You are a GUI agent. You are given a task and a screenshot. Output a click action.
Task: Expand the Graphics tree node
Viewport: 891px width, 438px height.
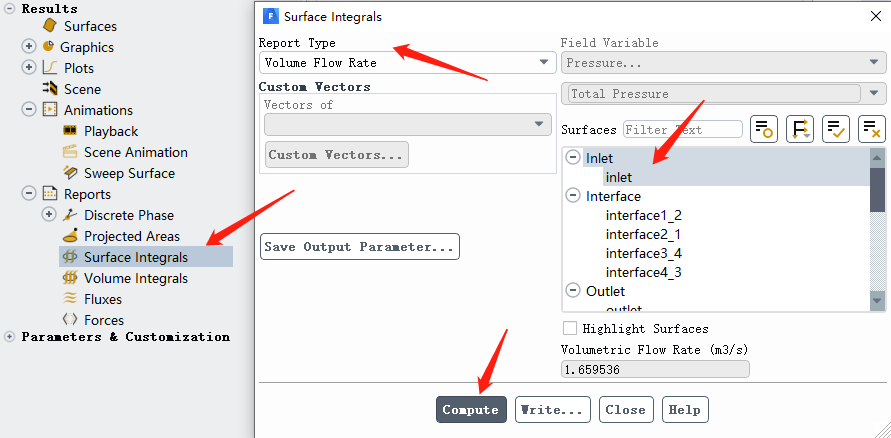[x=29, y=47]
